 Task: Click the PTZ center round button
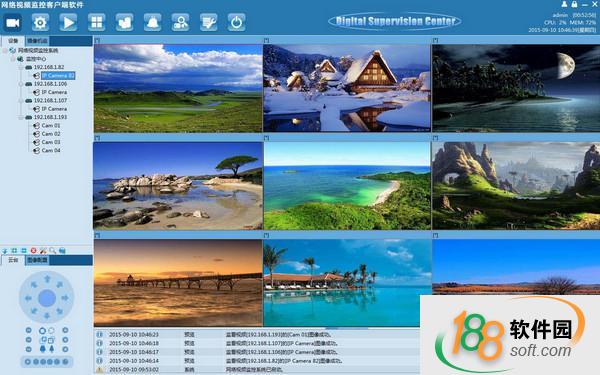tap(47, 298)
